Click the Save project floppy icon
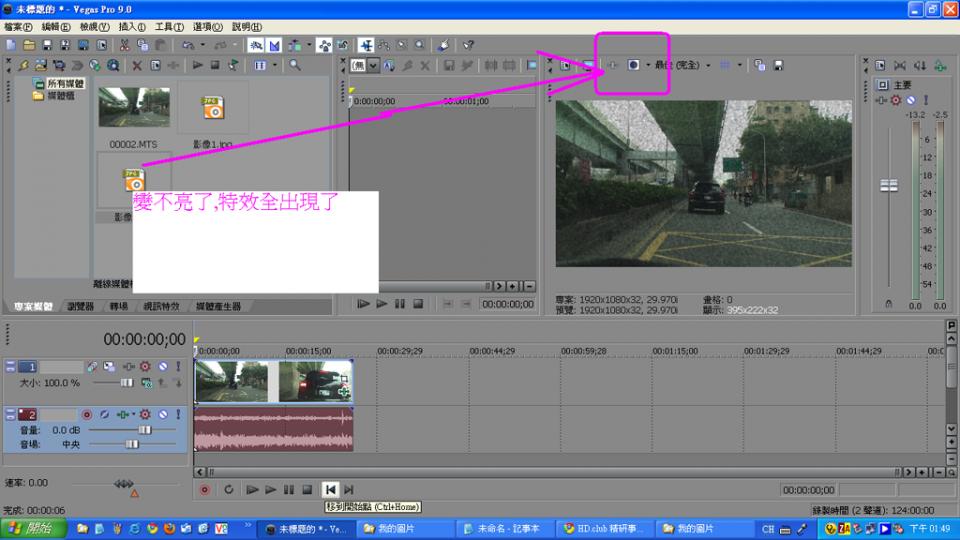The height and width of the screenshot is (540, 960). point(46,45)
